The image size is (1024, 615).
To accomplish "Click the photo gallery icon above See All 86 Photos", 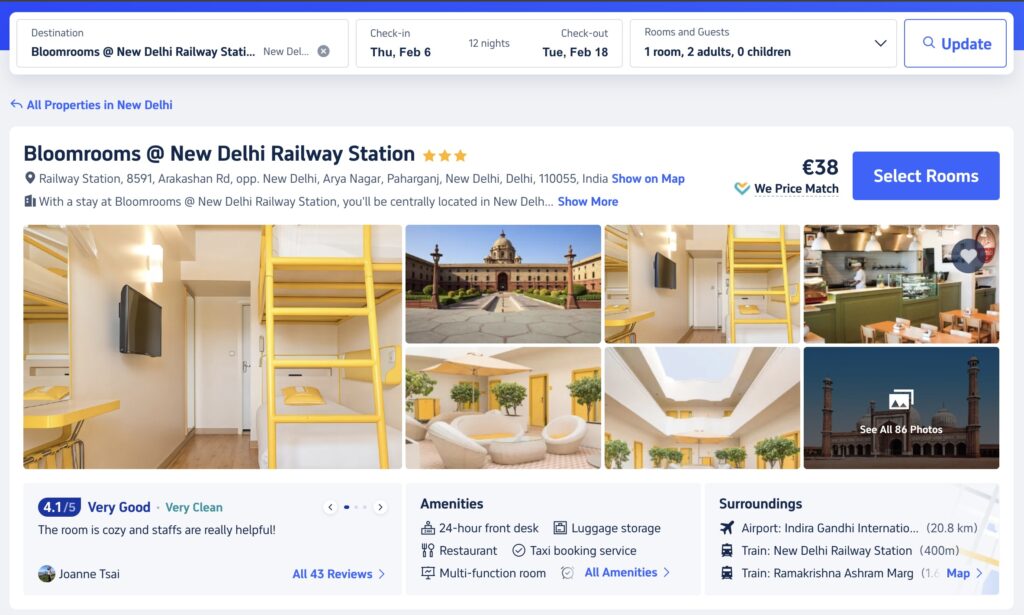I will 901,400.
